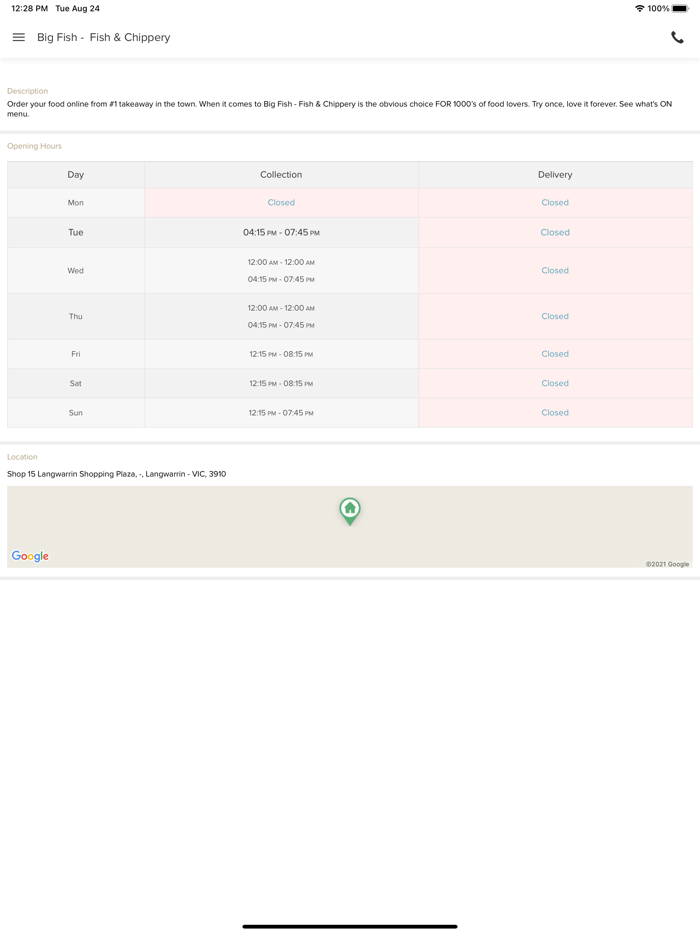Tap Sunday's Closed delivery link
This screenshot has height=934, width=700.
[x=555, y=413]
